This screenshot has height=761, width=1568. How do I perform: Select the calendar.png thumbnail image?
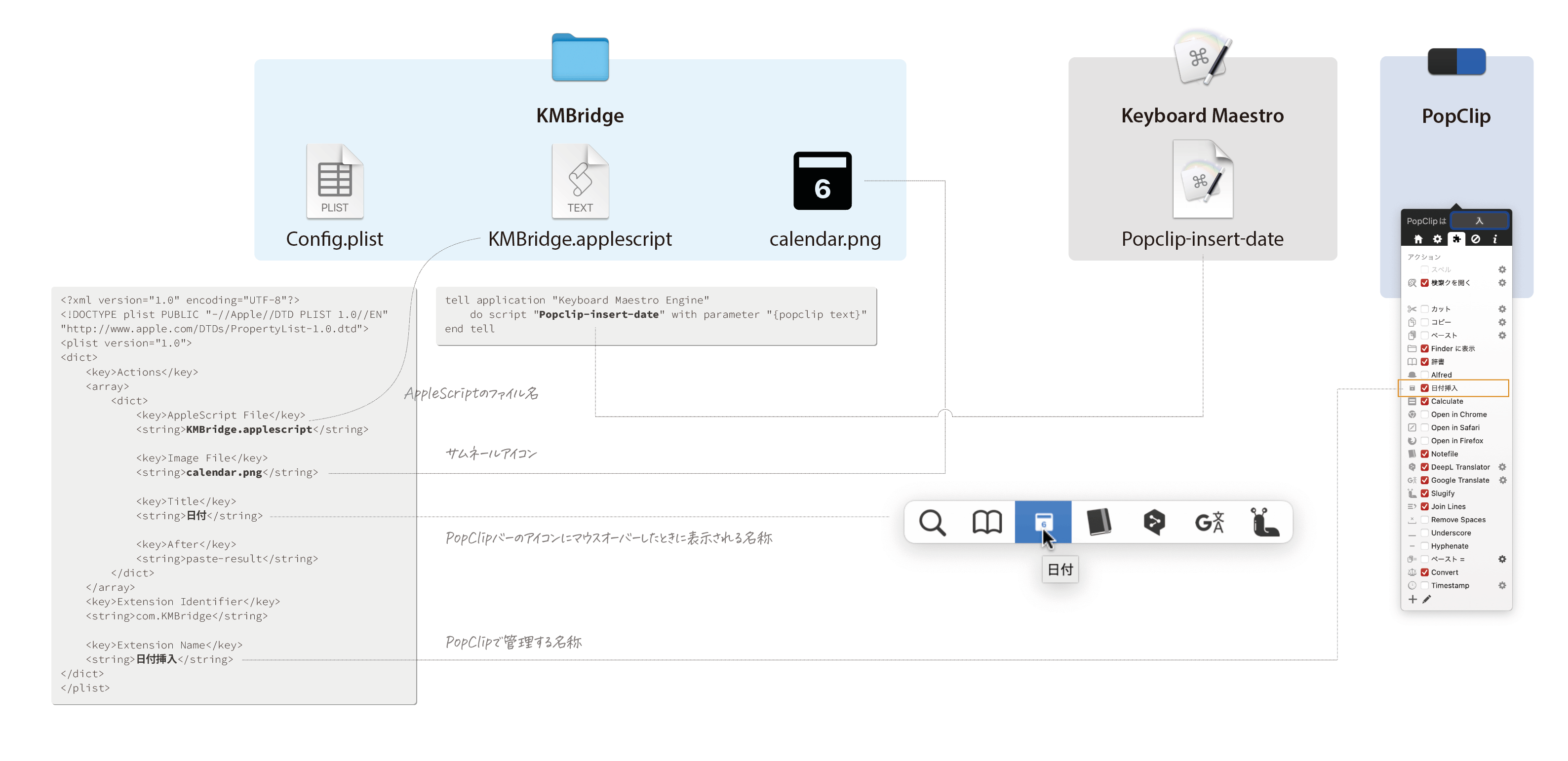point(823,181)
